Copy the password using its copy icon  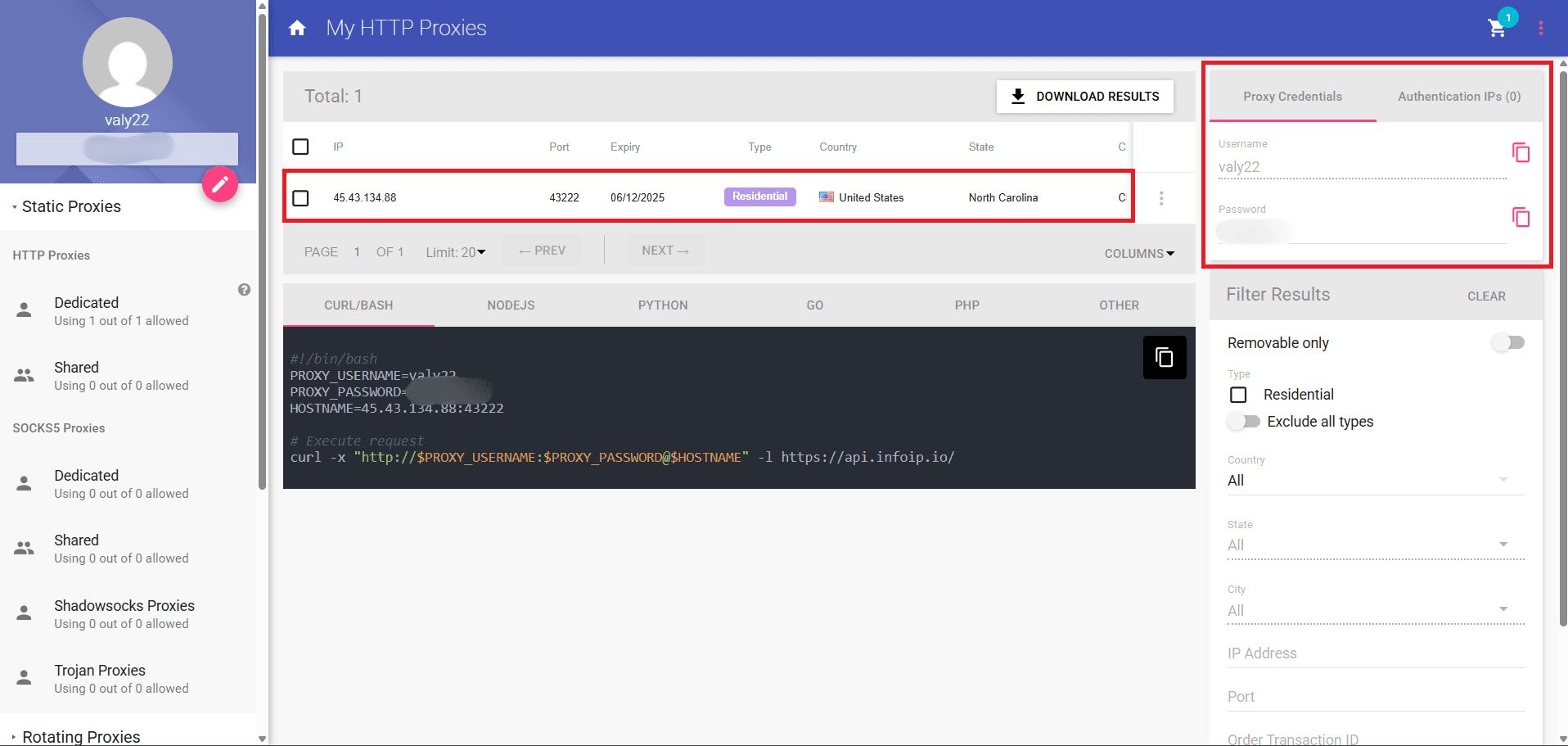(1521, 218)
